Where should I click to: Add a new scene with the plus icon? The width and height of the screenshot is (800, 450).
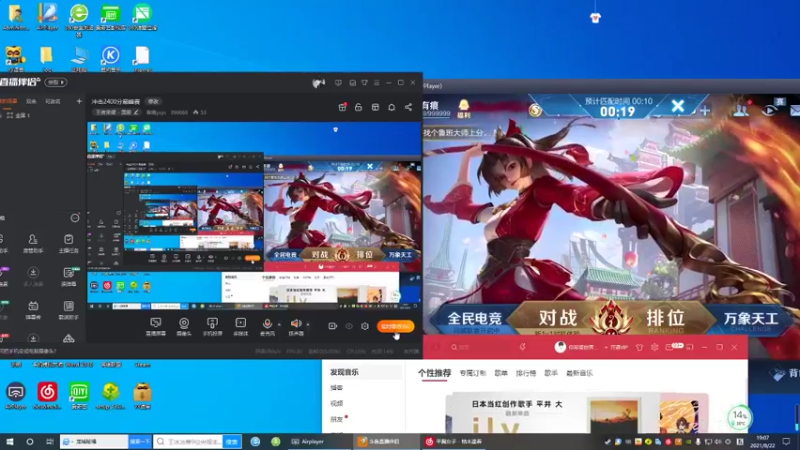(79, 102)
